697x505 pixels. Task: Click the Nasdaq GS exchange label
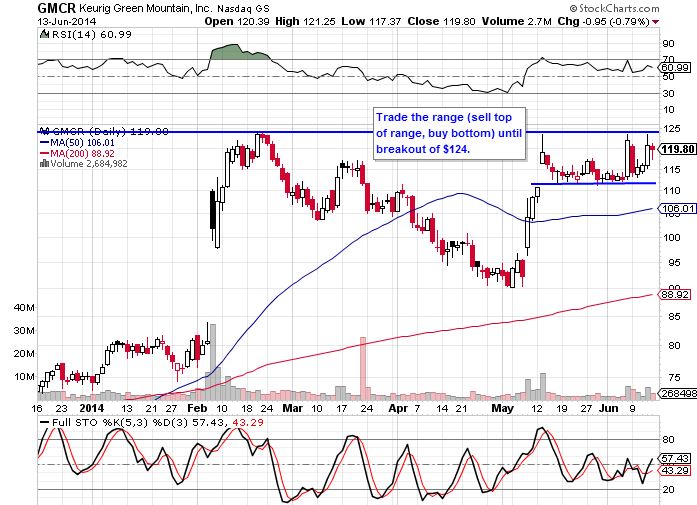[243, 8]
